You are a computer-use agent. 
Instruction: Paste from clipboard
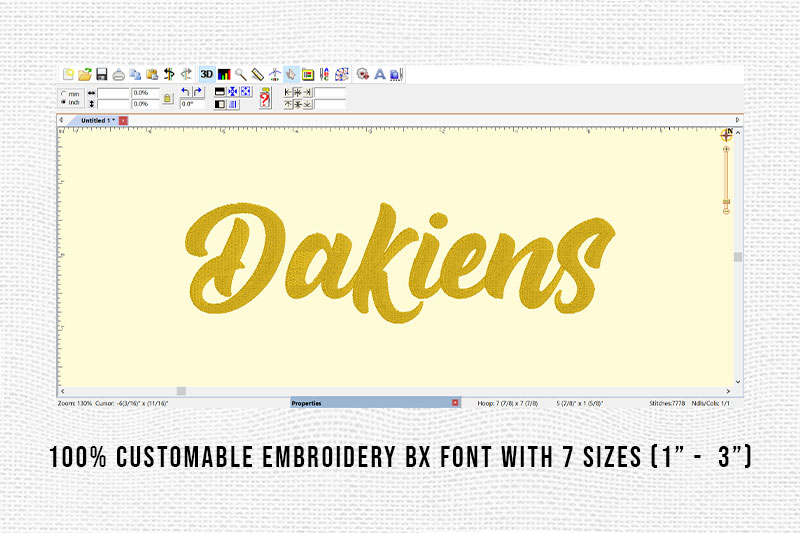[x=152, y=74]
